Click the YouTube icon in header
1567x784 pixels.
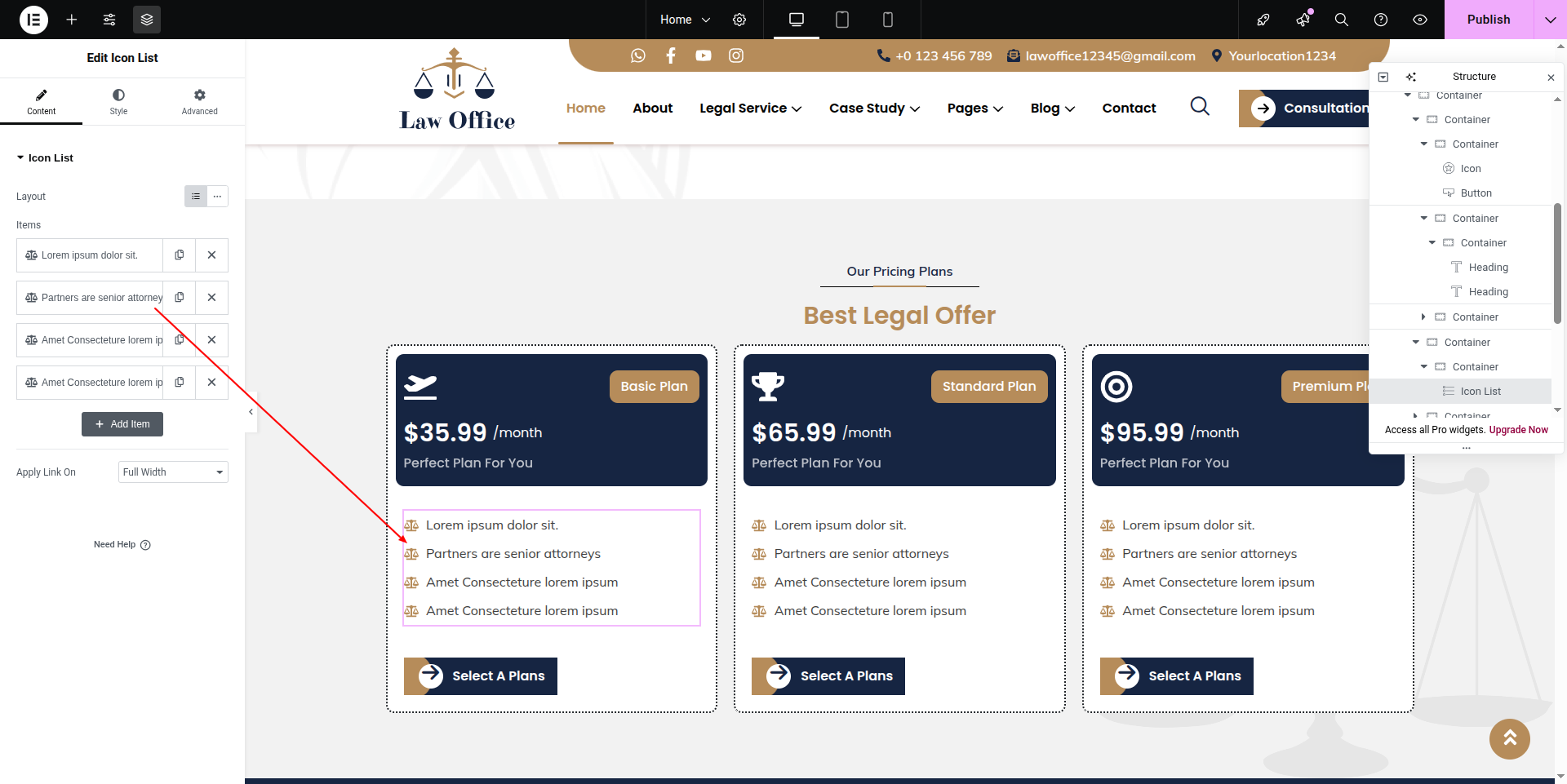click(x=704, y=55)
